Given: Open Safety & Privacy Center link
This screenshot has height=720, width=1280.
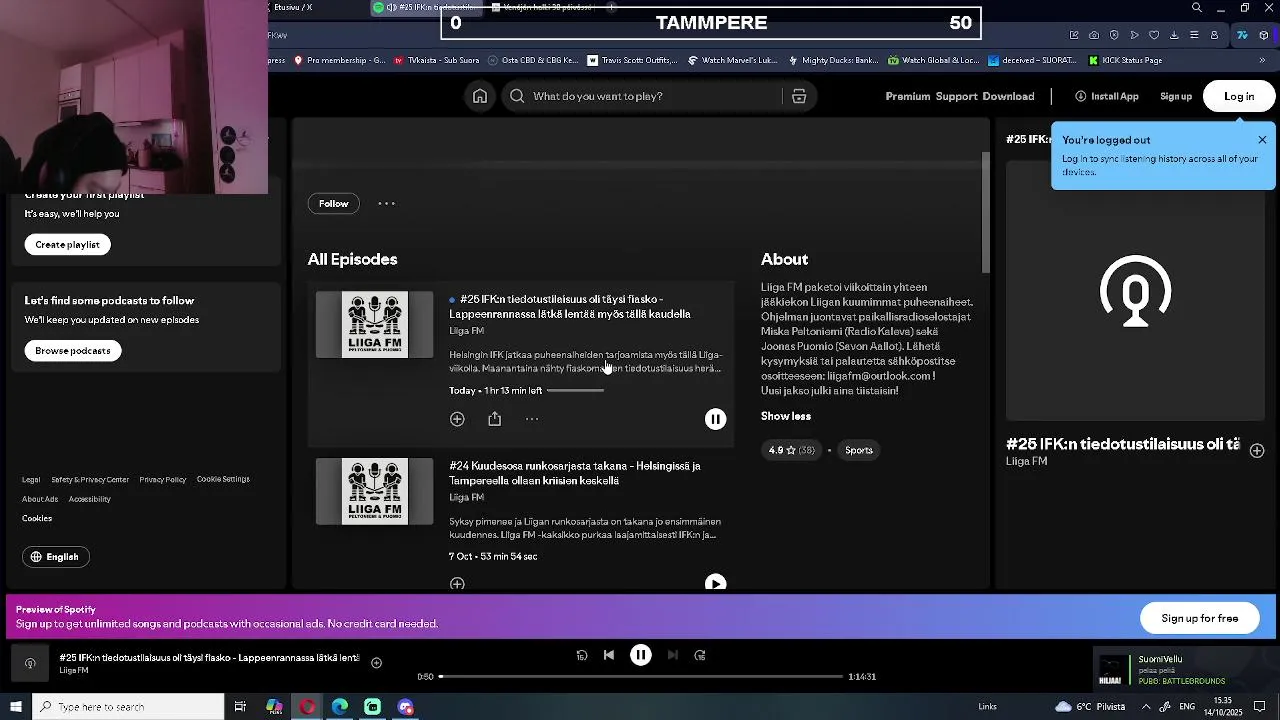Looking at the screenshot, I should tap(90, 479).
